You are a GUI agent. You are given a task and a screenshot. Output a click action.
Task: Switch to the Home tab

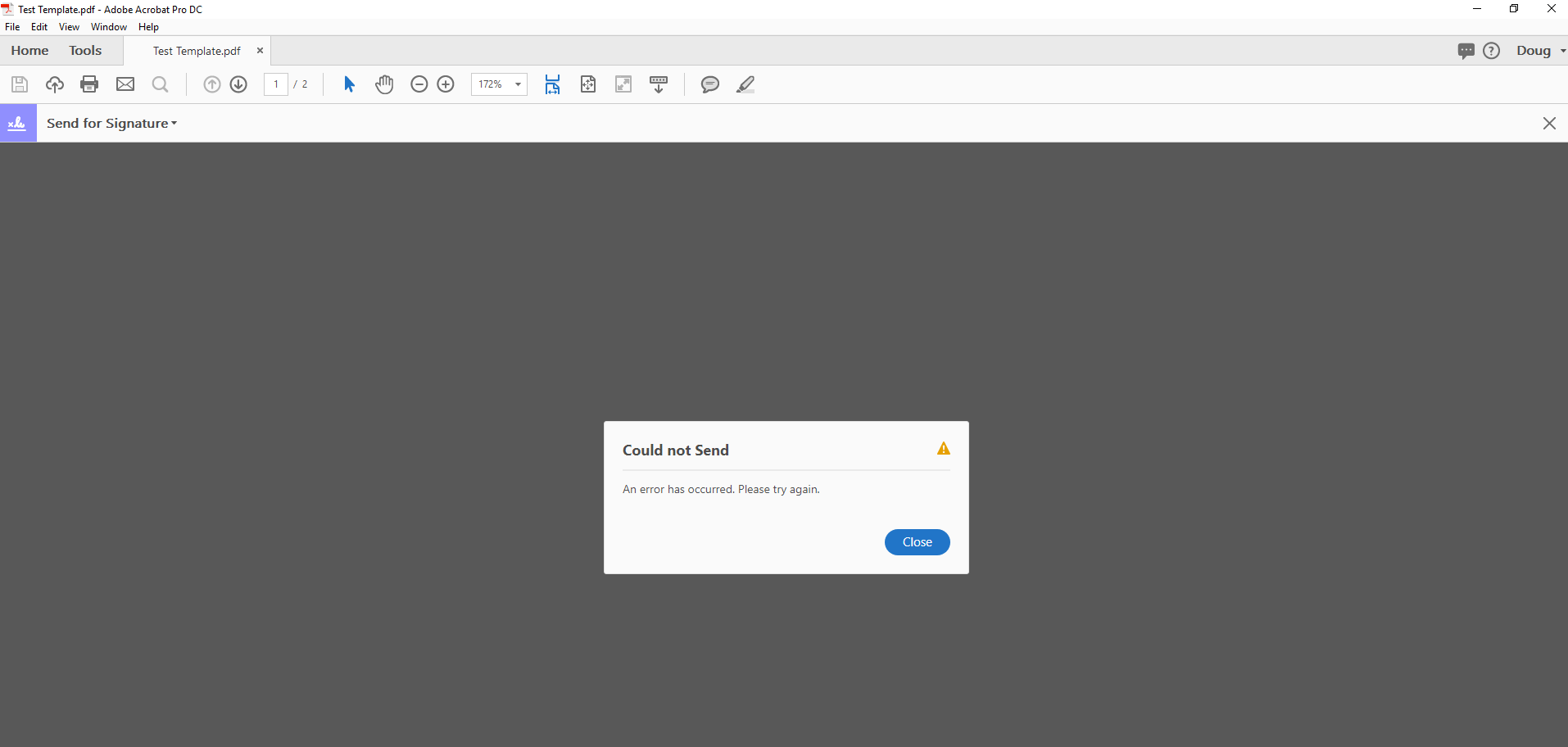pyautogui.click(x=29, y=51)
